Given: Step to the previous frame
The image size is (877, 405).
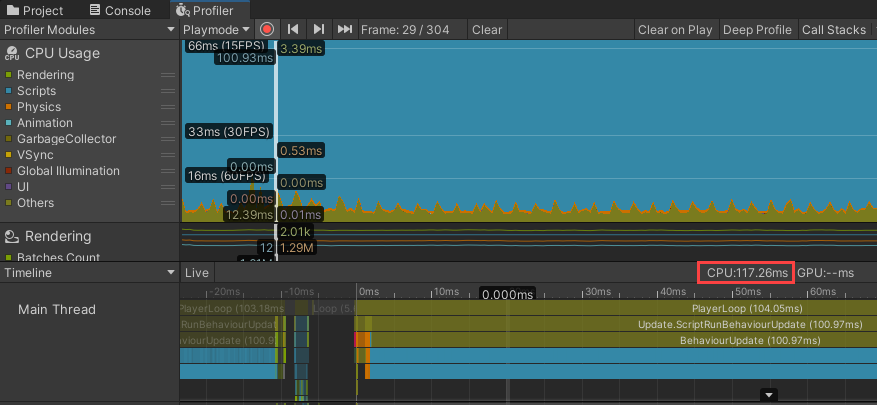Looking at the screenshot, I should pyautogui.click(x=293, y=30).
